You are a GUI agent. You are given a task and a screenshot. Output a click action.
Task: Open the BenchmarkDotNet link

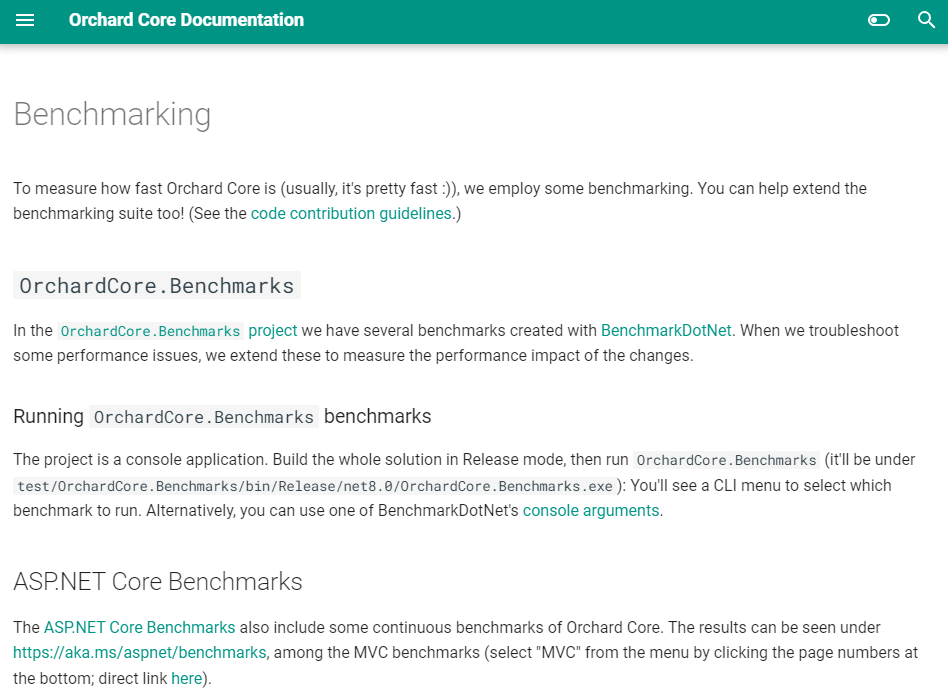point(666,331)
